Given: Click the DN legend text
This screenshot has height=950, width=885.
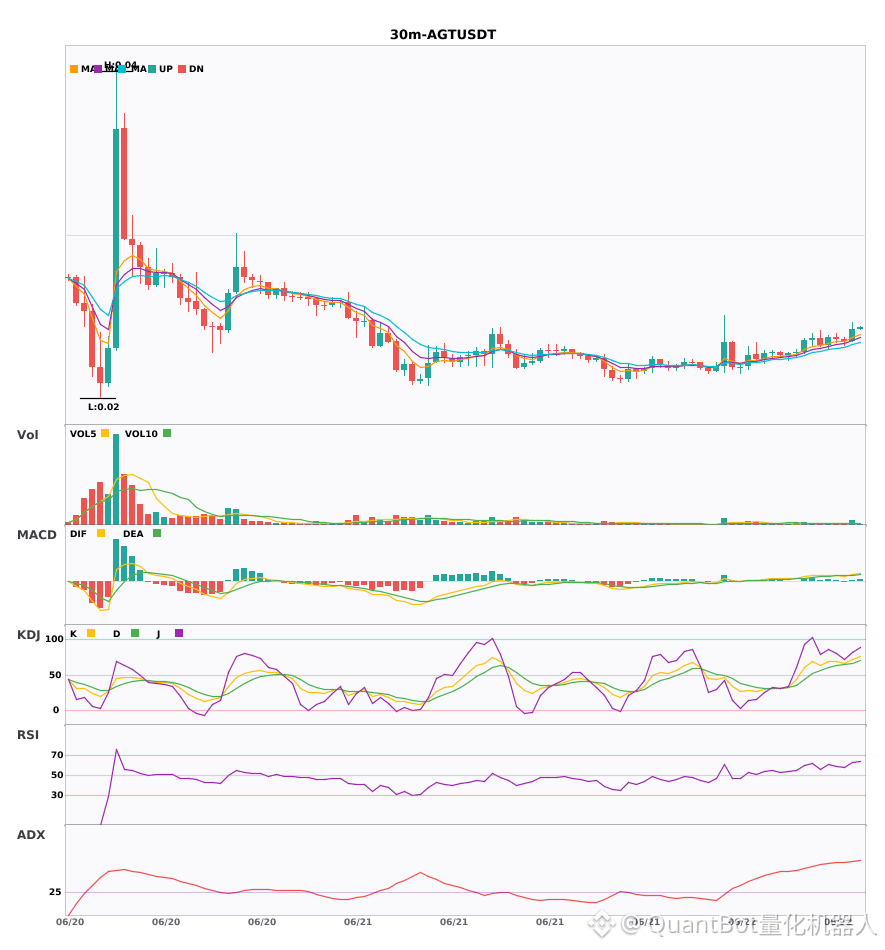Looking at the screenshot, I should point(196,69).
